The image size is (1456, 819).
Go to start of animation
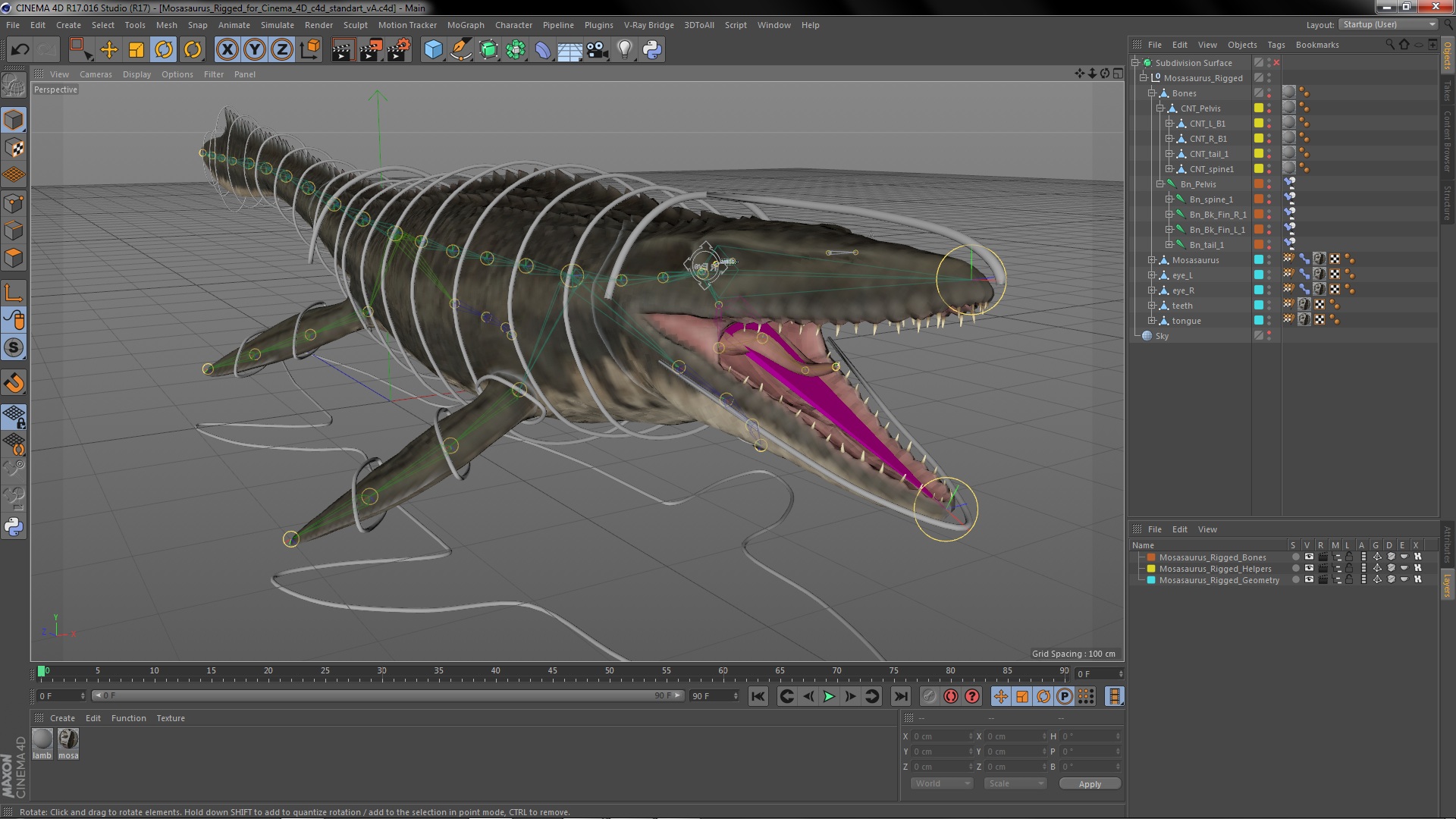click(x=758, y=696)
